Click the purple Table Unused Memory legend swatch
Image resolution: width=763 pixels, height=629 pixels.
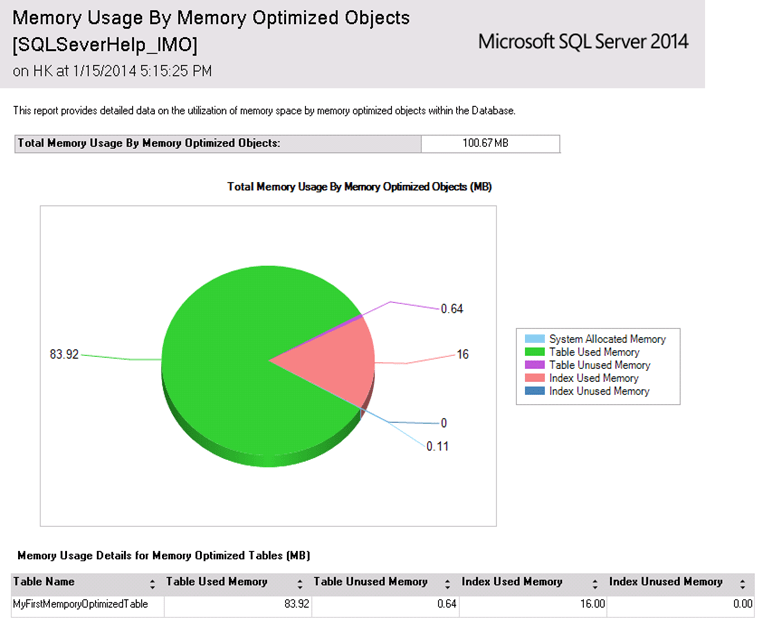533,365
